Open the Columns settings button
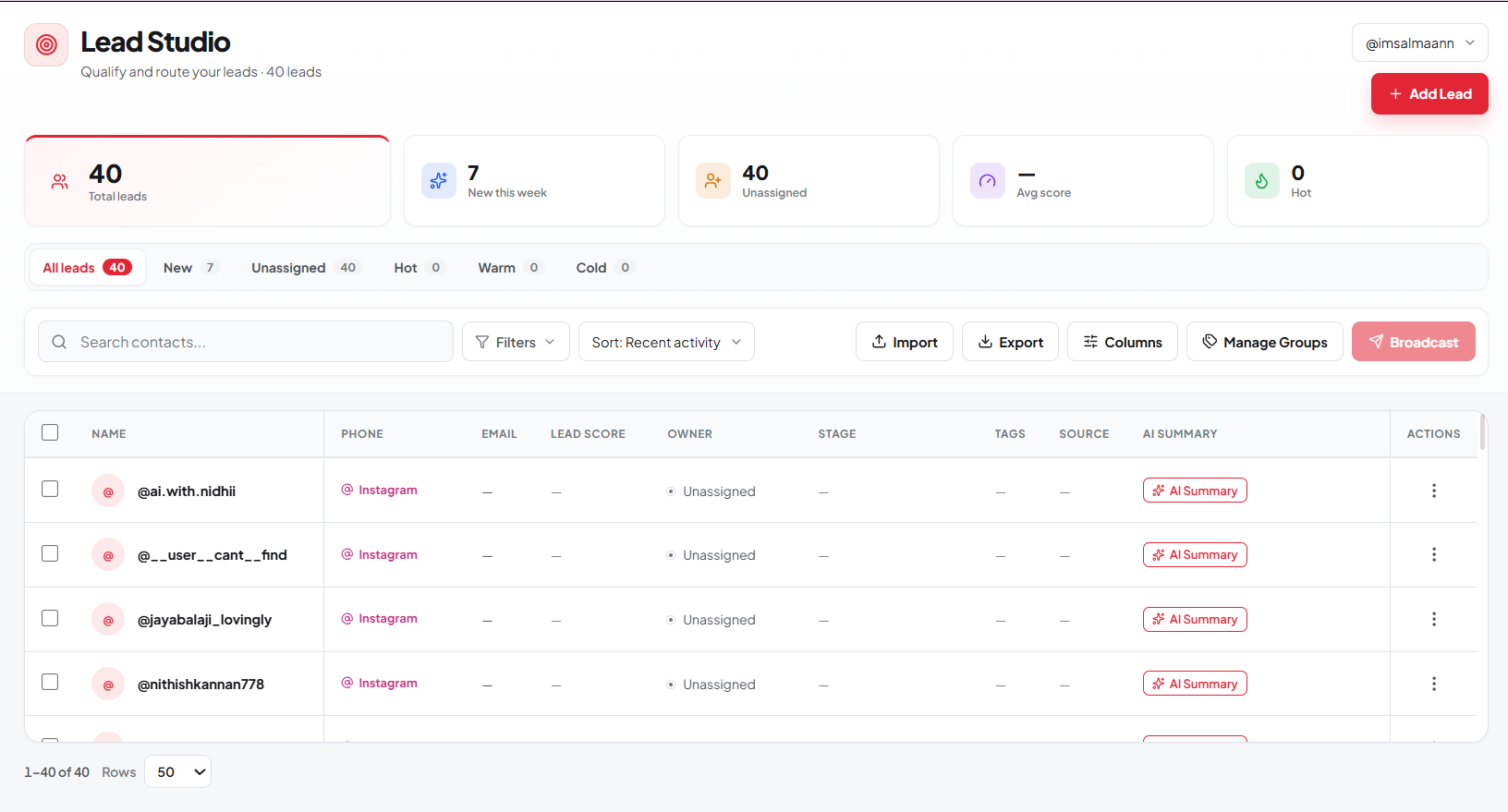This screenshot has width=1508, height=812. pyautogui.click(x=1122, y=342)
